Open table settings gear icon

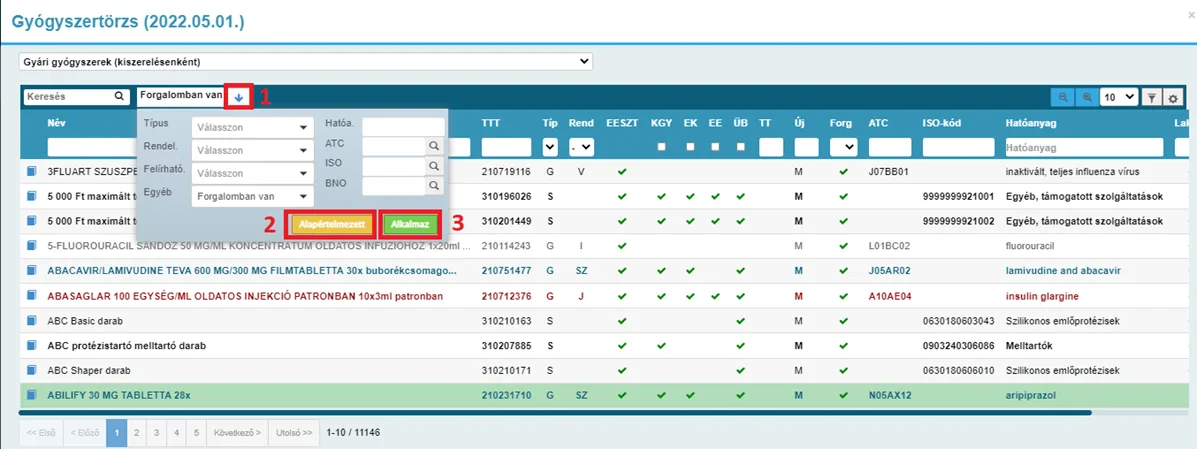(x=1173, y=98)
